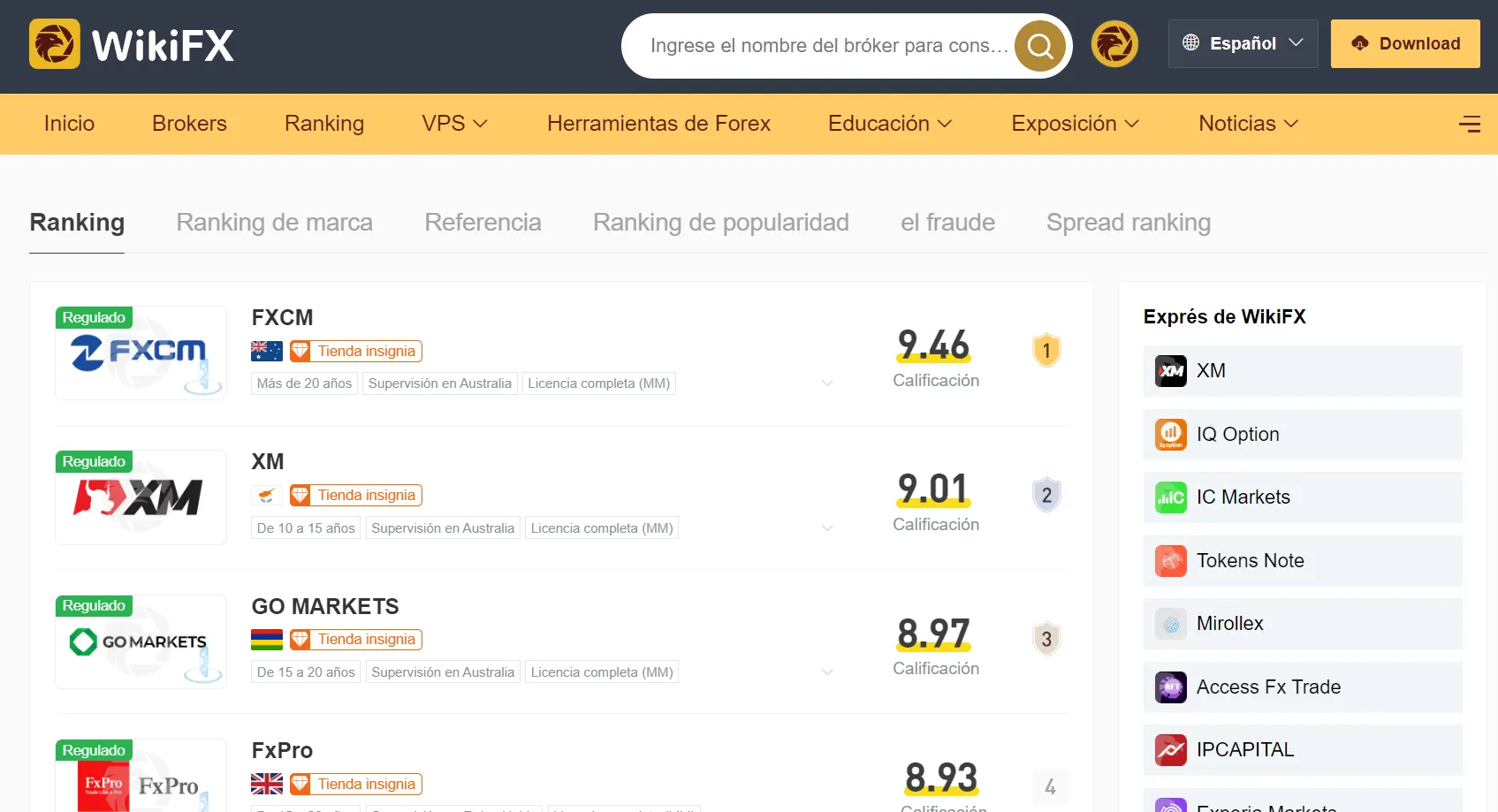The height and width of the screenshot is (812, 1498).
Task: Click the diamond badge icon in FxPro row
Action: [x=300, y=784]
